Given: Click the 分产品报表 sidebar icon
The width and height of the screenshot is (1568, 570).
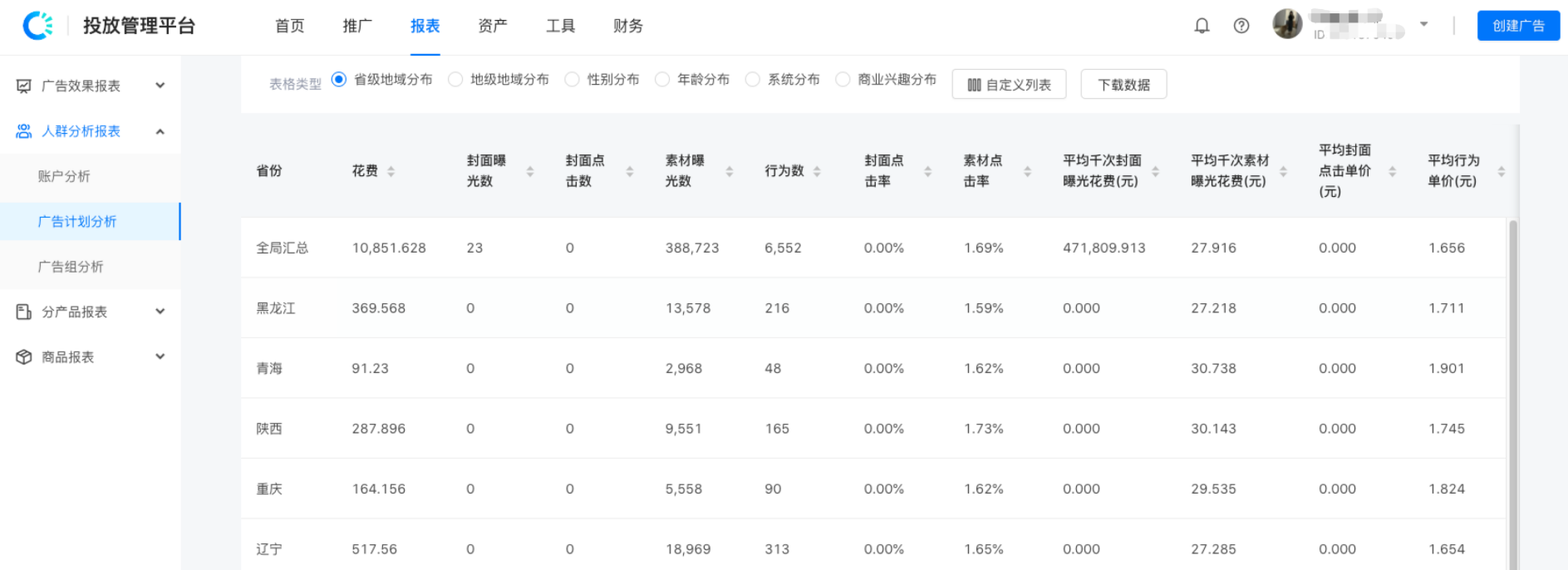Looking at the screenshot, I should [x=24, y=312].
